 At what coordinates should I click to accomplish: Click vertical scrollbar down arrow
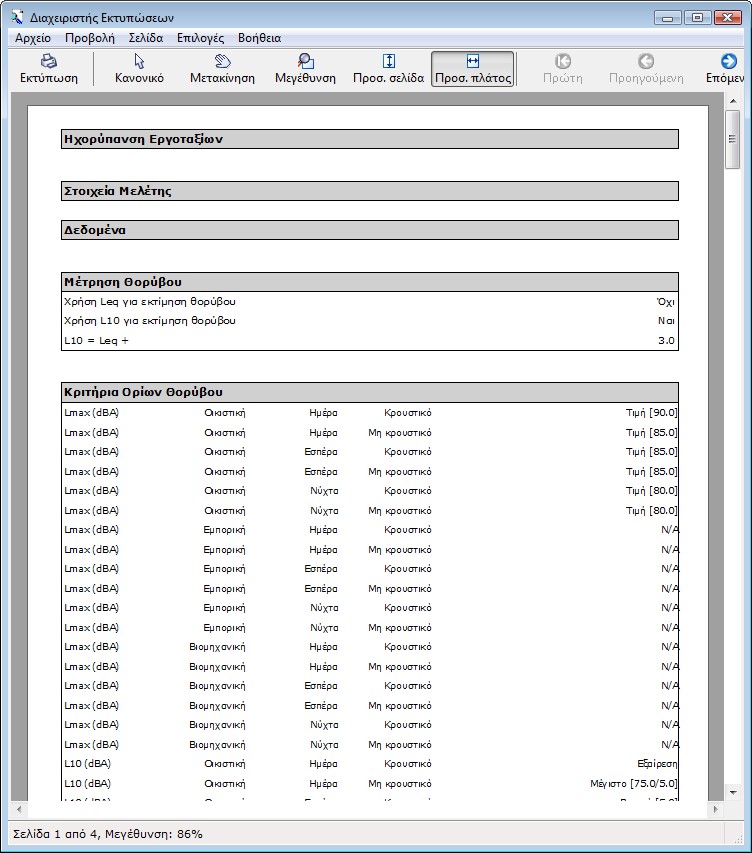[733, 791]
